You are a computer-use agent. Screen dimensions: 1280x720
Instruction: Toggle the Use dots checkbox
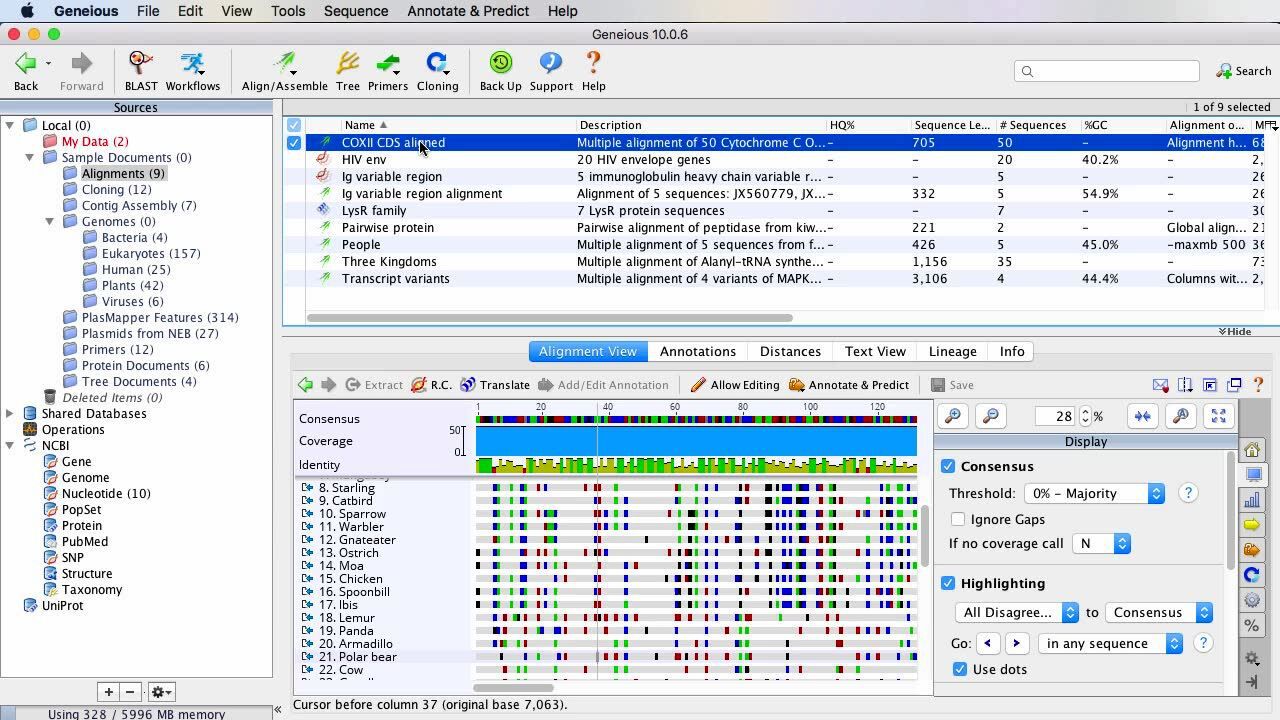[960, 669]
